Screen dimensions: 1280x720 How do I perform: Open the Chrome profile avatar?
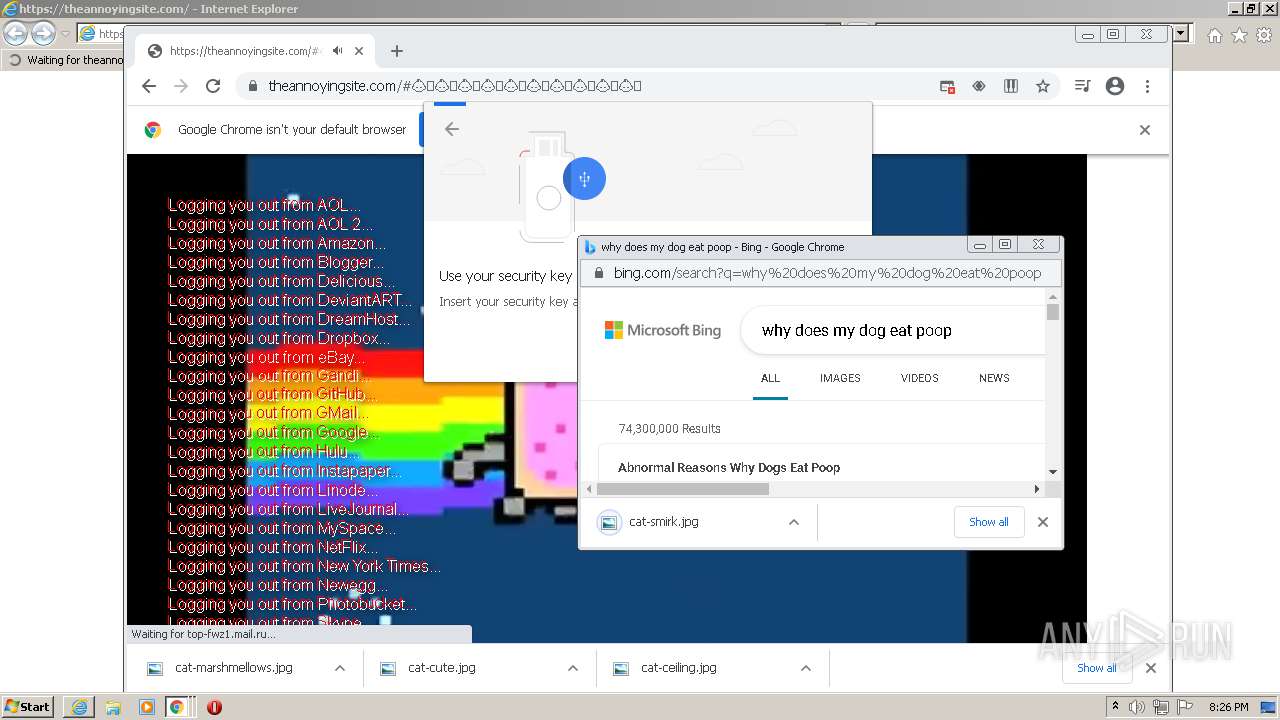(x=1115, y=86)
